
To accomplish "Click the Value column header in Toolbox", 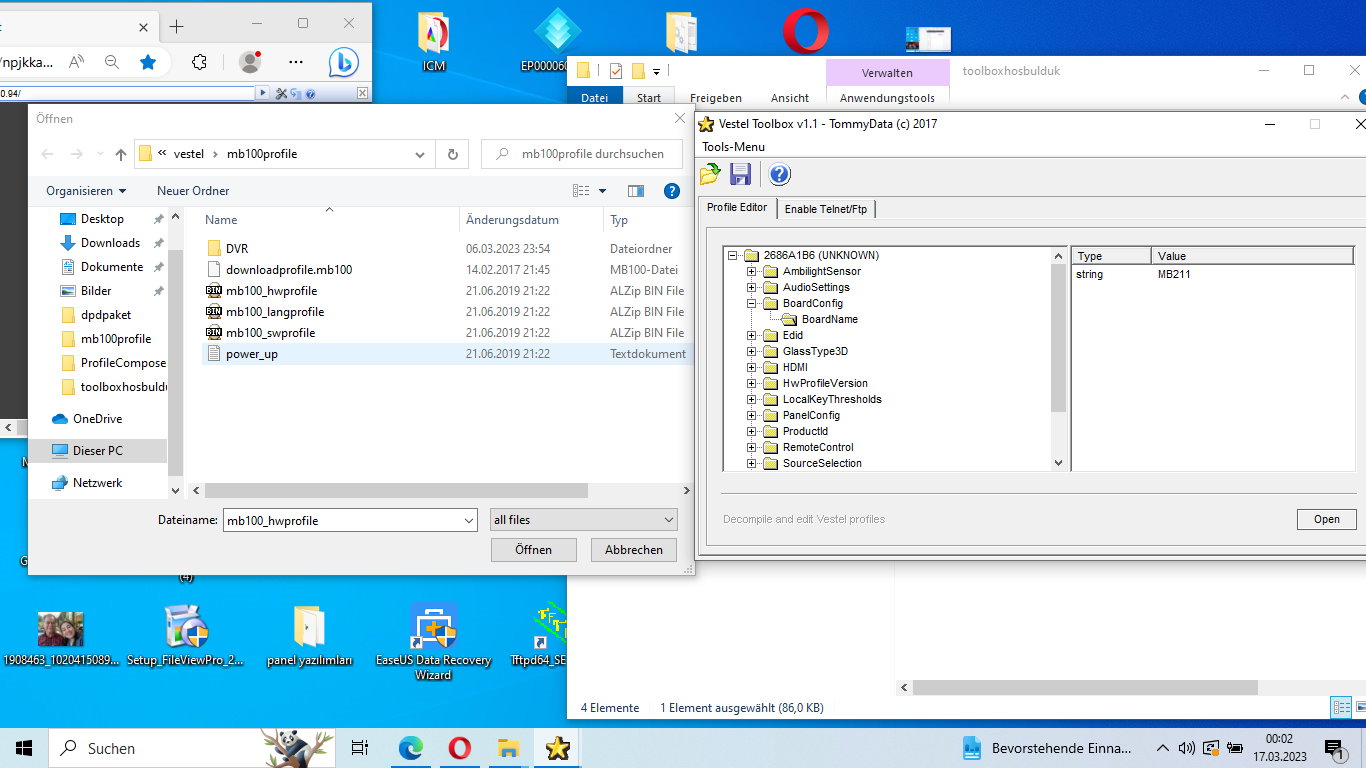I will tap(1252, 256).
